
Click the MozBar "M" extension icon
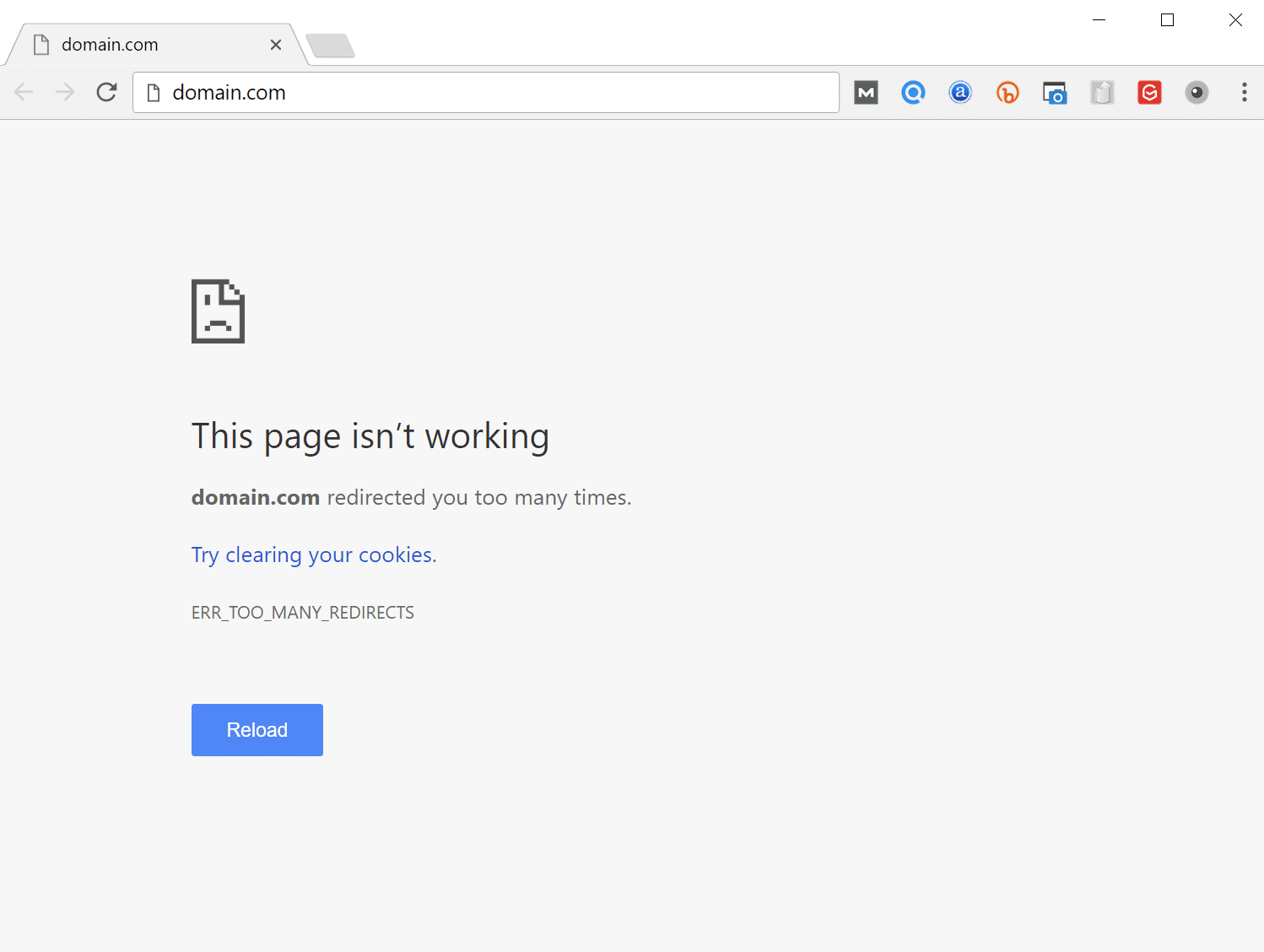point(866,93)
